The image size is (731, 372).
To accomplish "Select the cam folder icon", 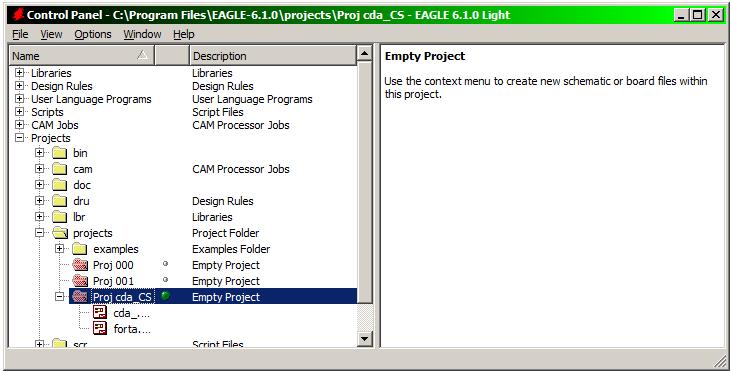I will (60, 169).
